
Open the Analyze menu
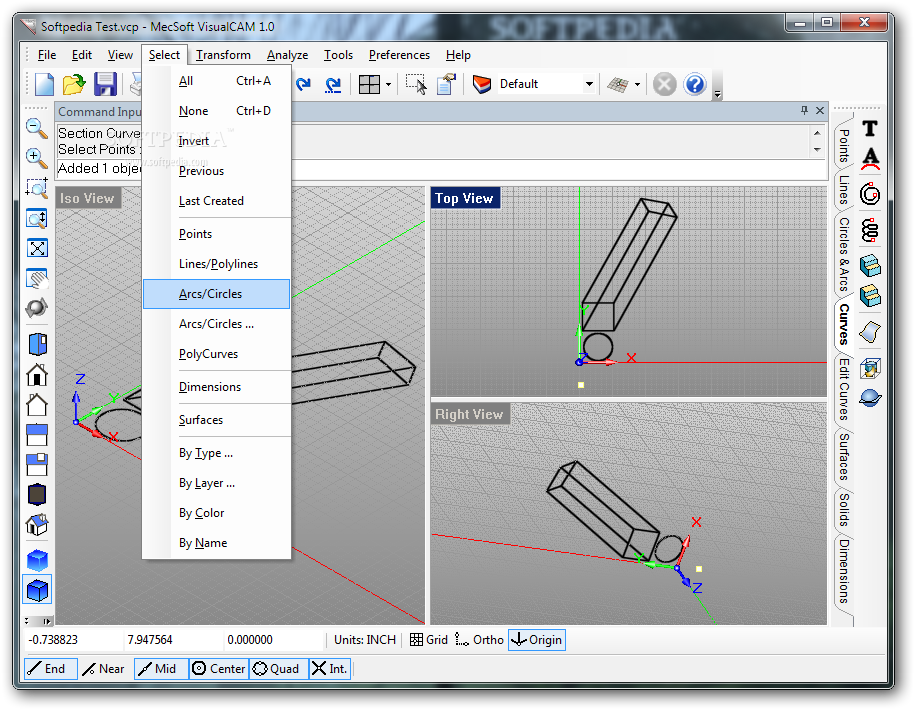click(287, 55)
